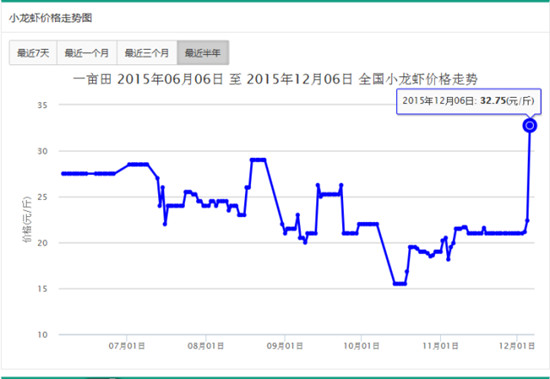Click the 小龙虾价格走势图 panel heading
The height and width of the screenshot is (379, 550).
click(x=51, y=18)
